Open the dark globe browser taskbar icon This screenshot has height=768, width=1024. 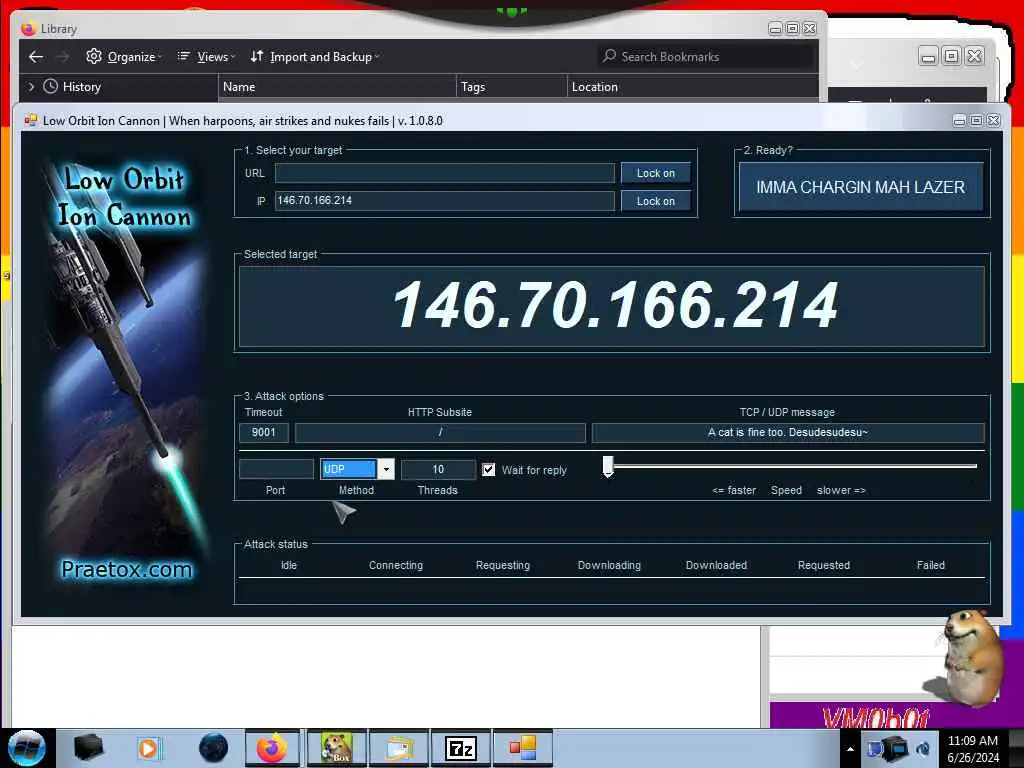214,748
